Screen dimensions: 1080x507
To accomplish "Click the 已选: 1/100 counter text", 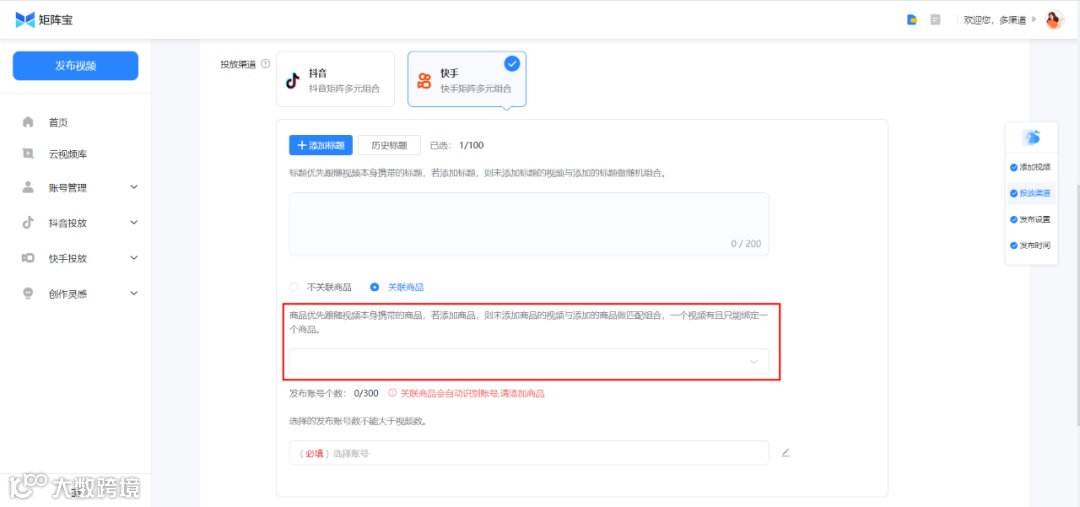I will point(457,145).
